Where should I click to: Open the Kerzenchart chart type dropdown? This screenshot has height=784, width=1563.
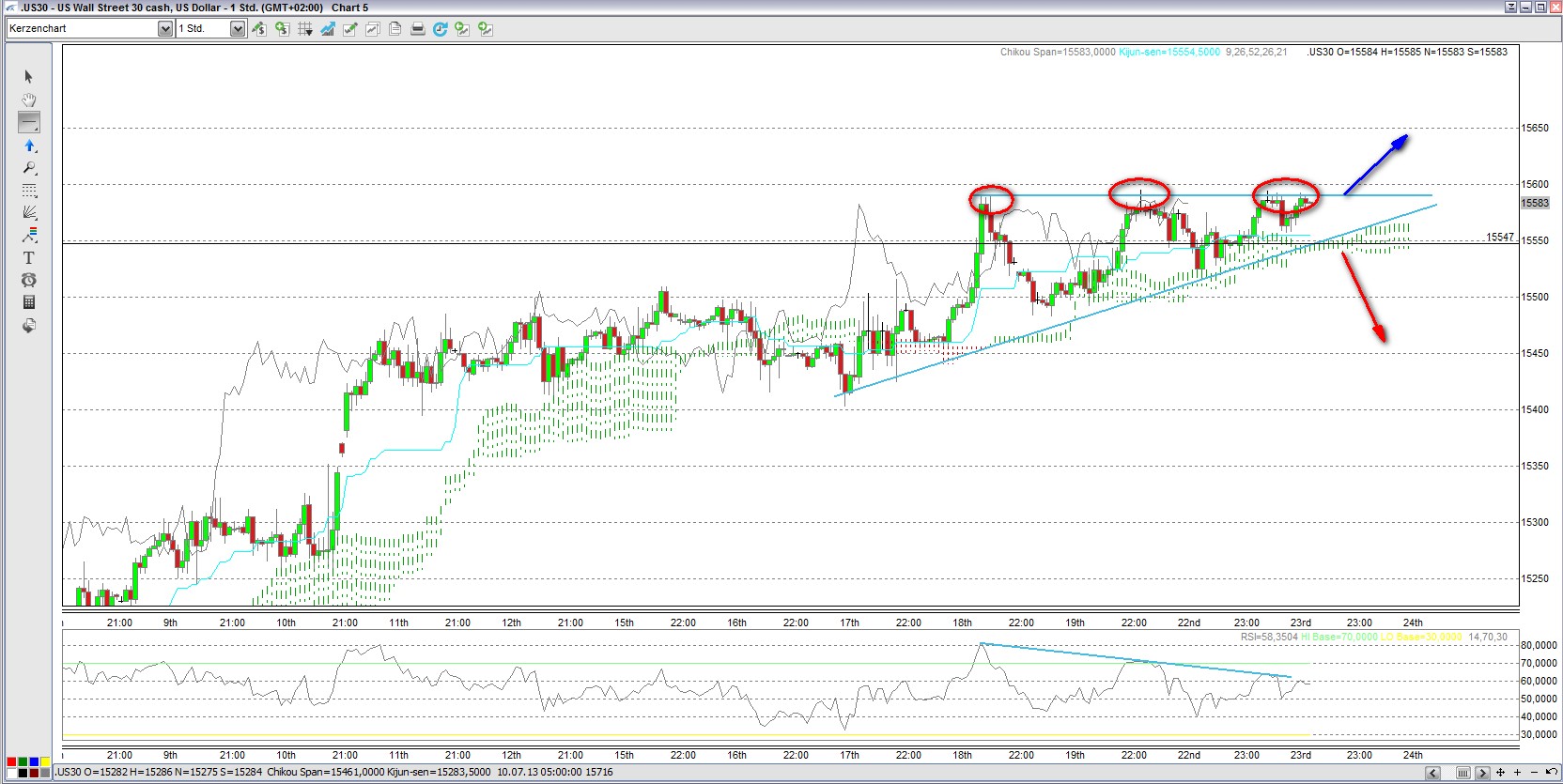click(x=165, y=29)
